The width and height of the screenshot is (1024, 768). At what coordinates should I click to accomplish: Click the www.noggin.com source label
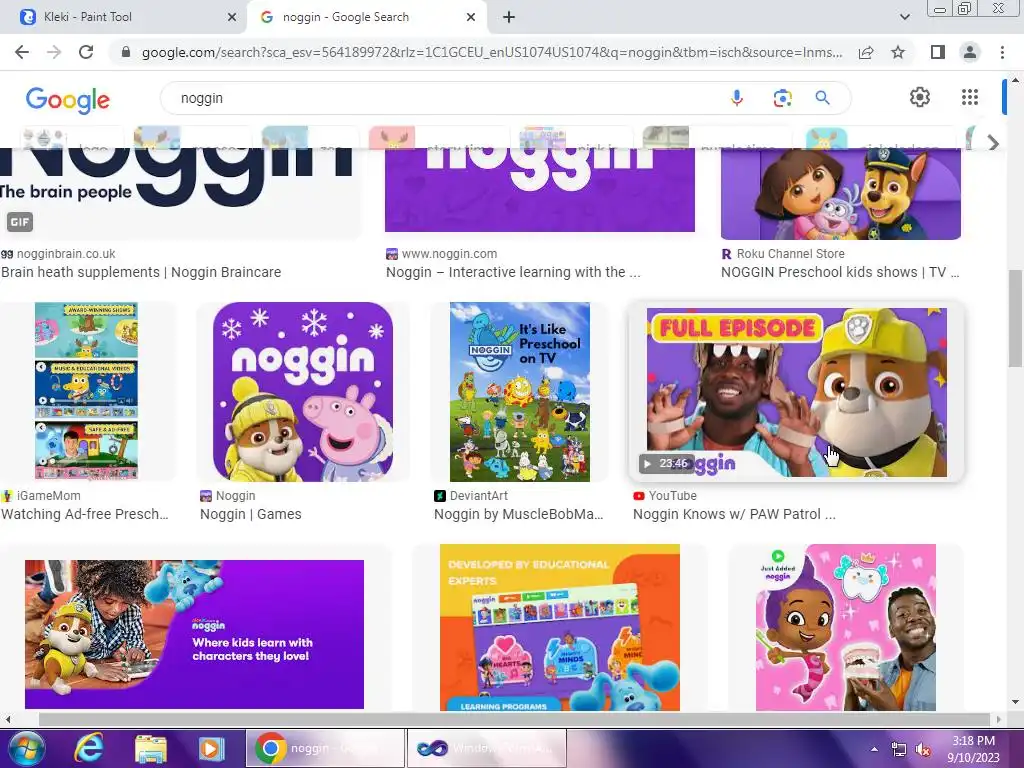coord(449,253)
